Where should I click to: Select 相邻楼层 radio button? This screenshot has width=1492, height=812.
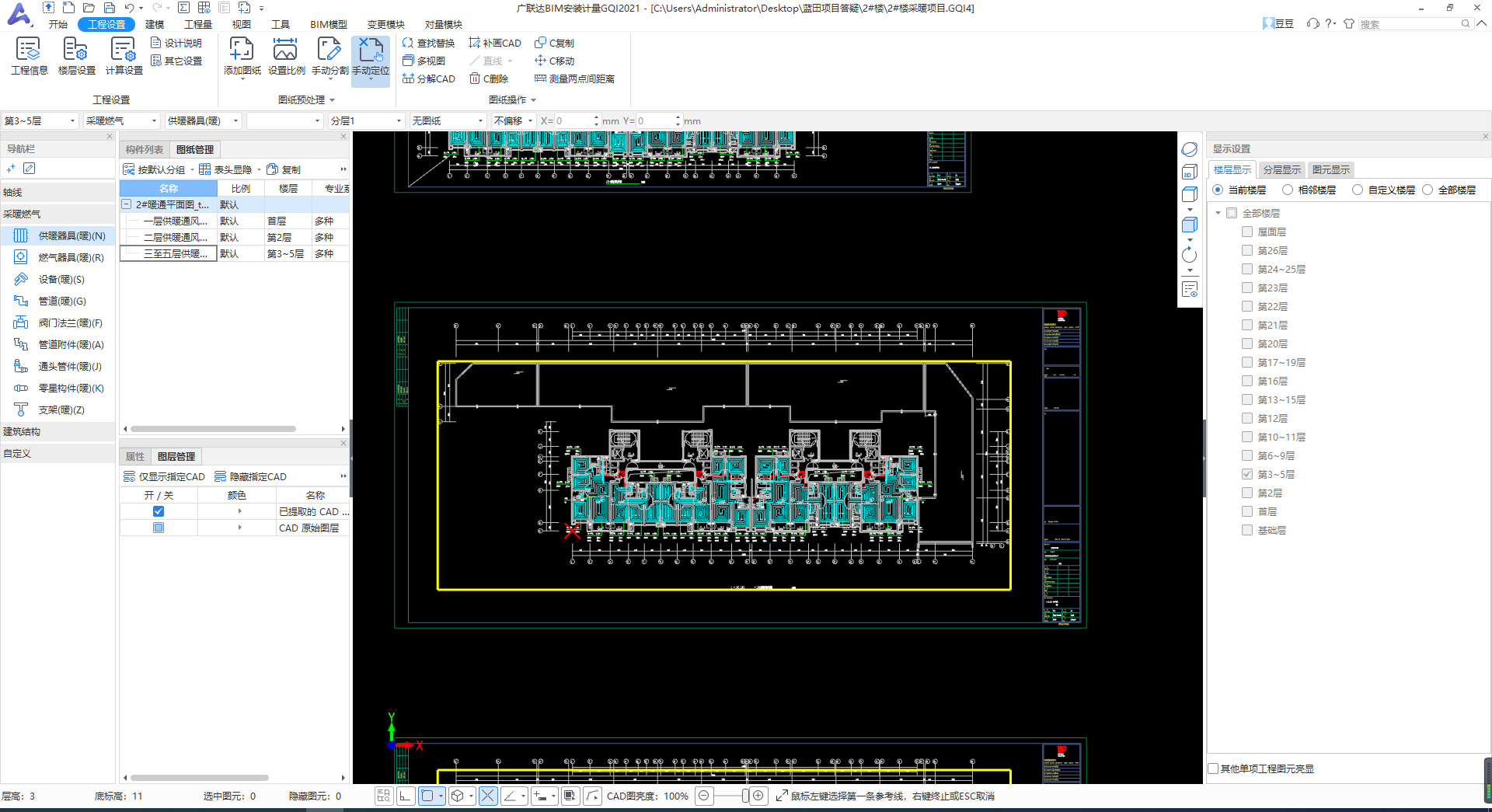pos(1288,190)
